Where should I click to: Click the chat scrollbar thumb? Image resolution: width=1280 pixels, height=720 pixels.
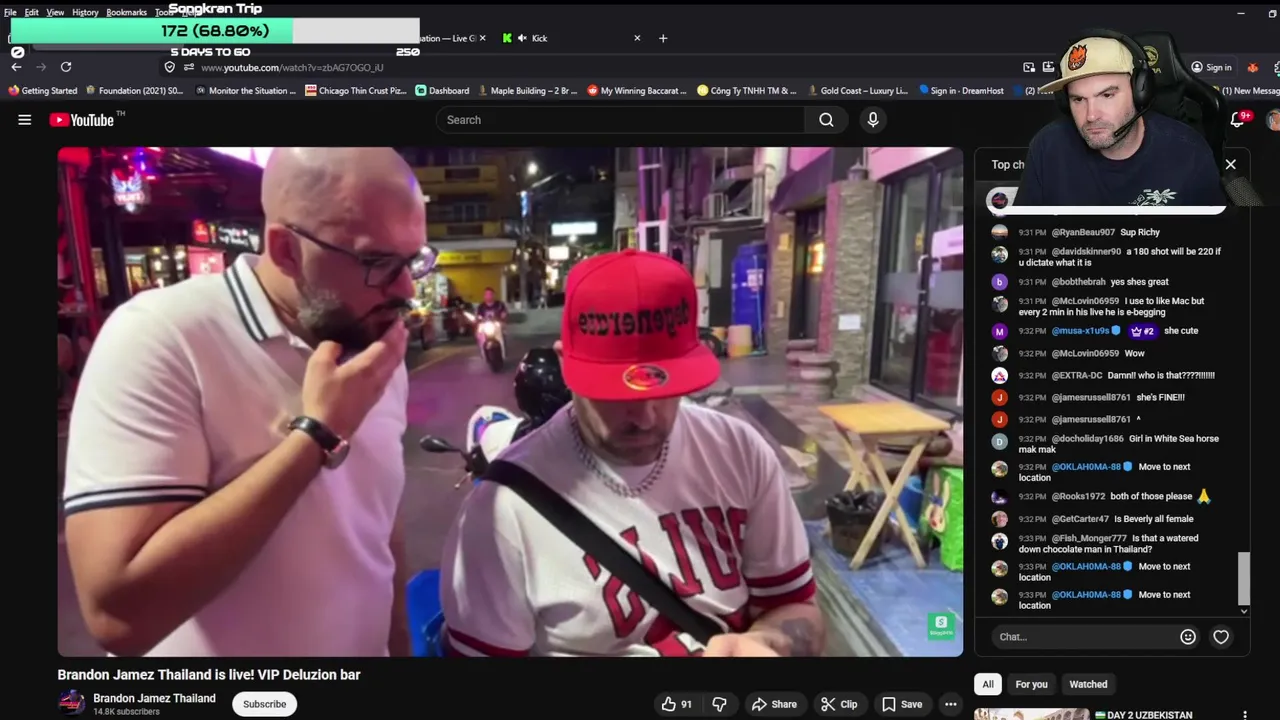tap(1244, 578)
